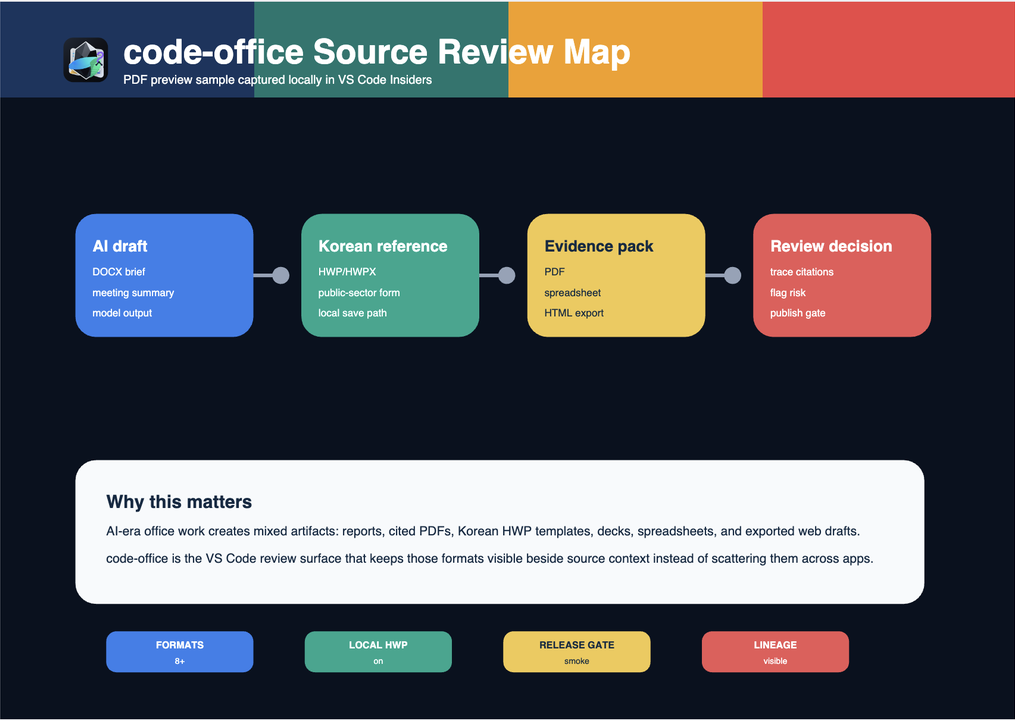This screenshot has height=720, width=1015.
Task: Select the Evidence pack card
Action: (616, 275)
